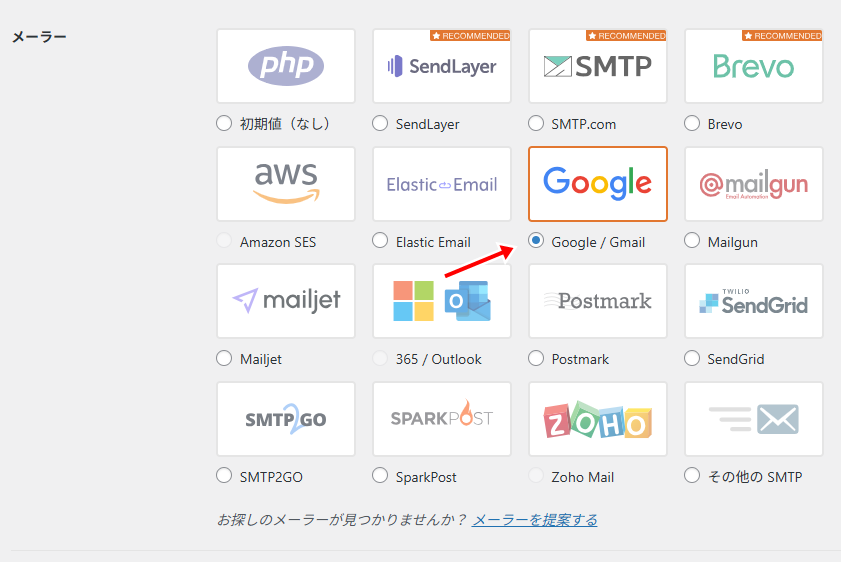Select the SendGrid radio button
841x562 pixels.
[x=692, y=358]
